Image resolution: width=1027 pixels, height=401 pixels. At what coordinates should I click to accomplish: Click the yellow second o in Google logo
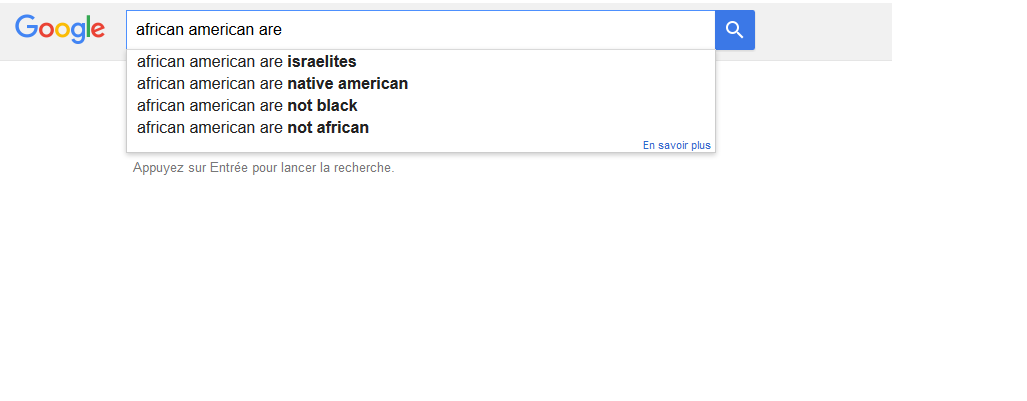click(64, 30)
